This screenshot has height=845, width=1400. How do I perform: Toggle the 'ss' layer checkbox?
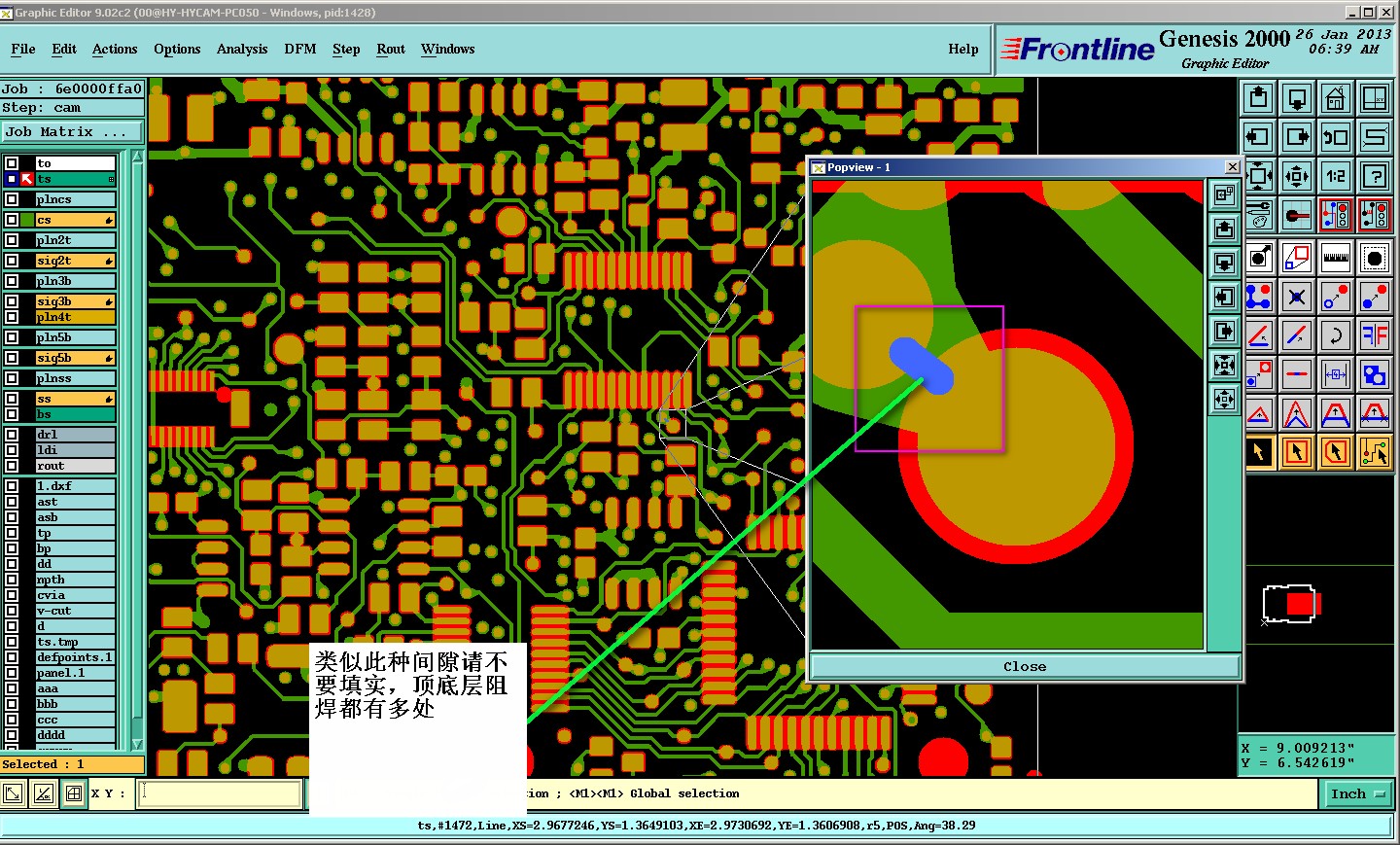tap(12, 399)
